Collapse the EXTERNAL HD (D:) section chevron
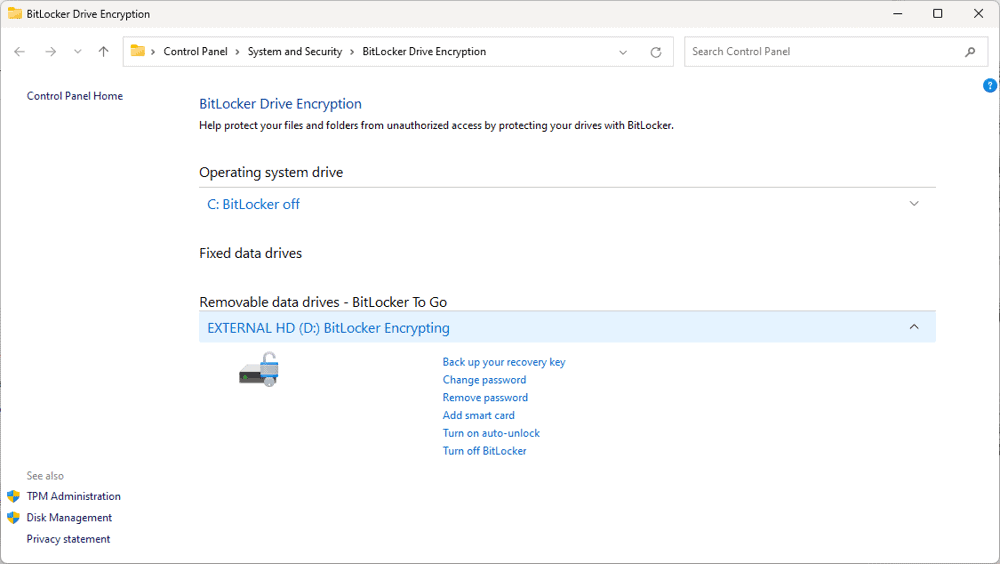Image resolution: width=1000 pixels, height=564 pixels. point(914,327)
